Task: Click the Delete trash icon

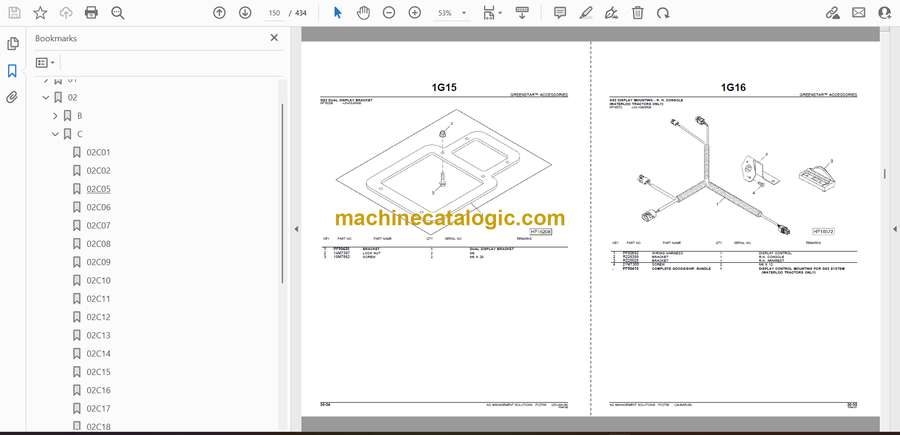Action: click(638, 13)
